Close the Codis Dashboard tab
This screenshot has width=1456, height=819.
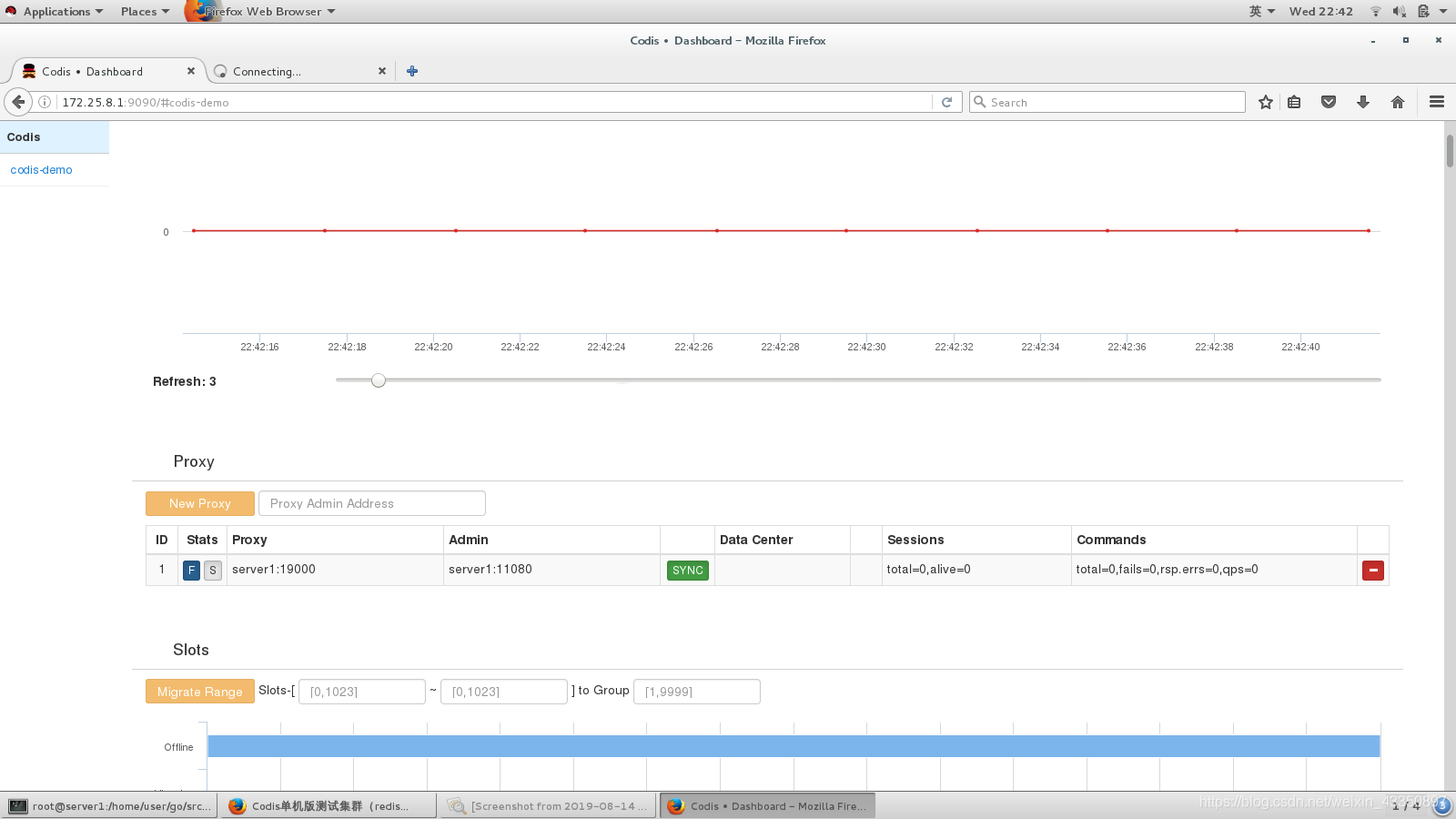tap(191, 71)
